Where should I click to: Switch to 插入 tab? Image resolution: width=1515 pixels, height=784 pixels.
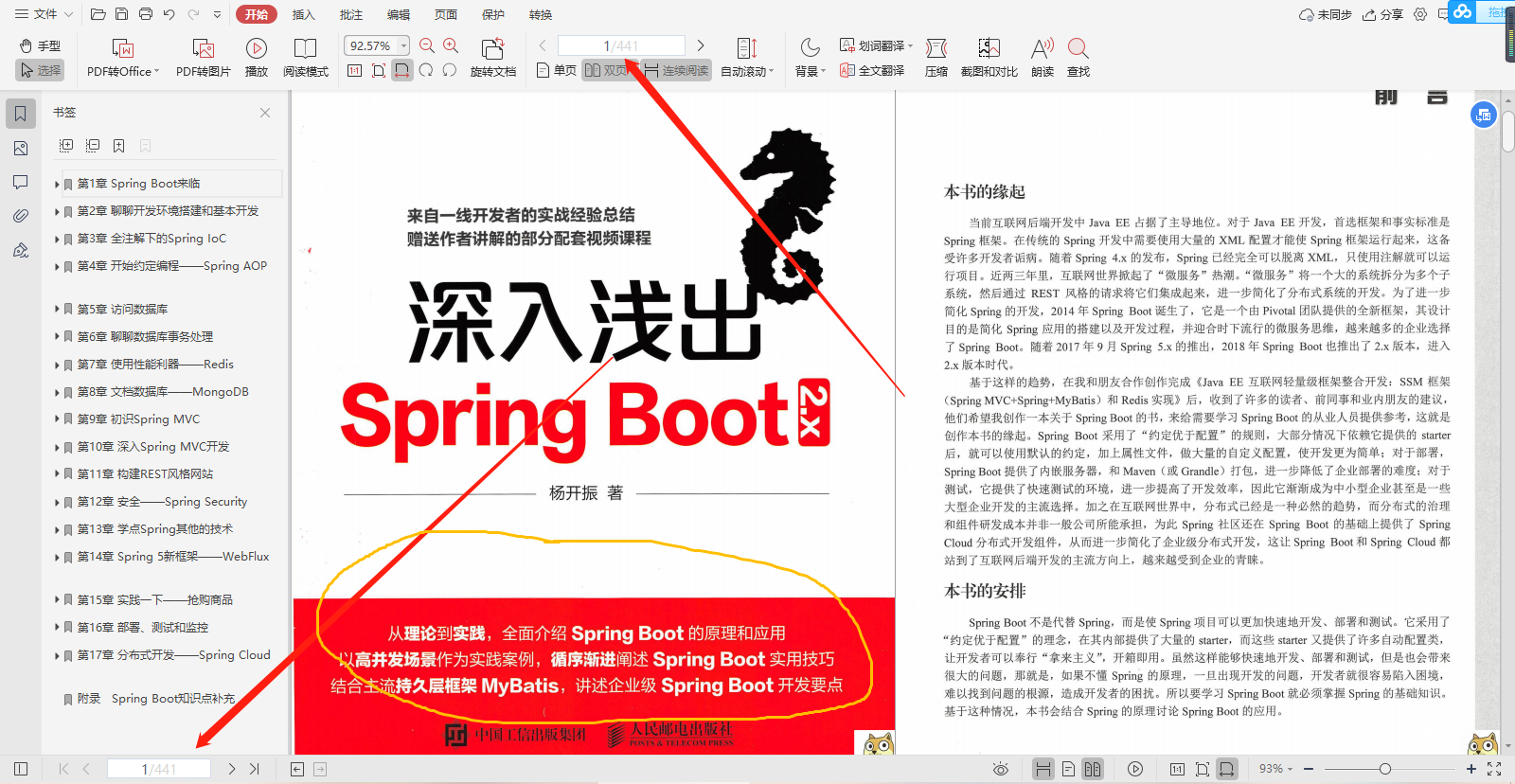303,14
